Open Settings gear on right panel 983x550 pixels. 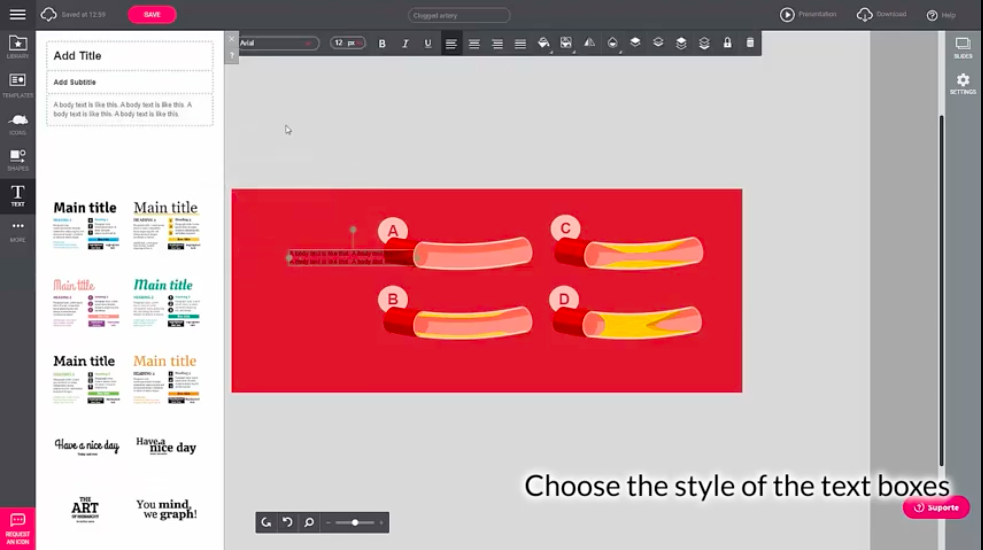962,83
